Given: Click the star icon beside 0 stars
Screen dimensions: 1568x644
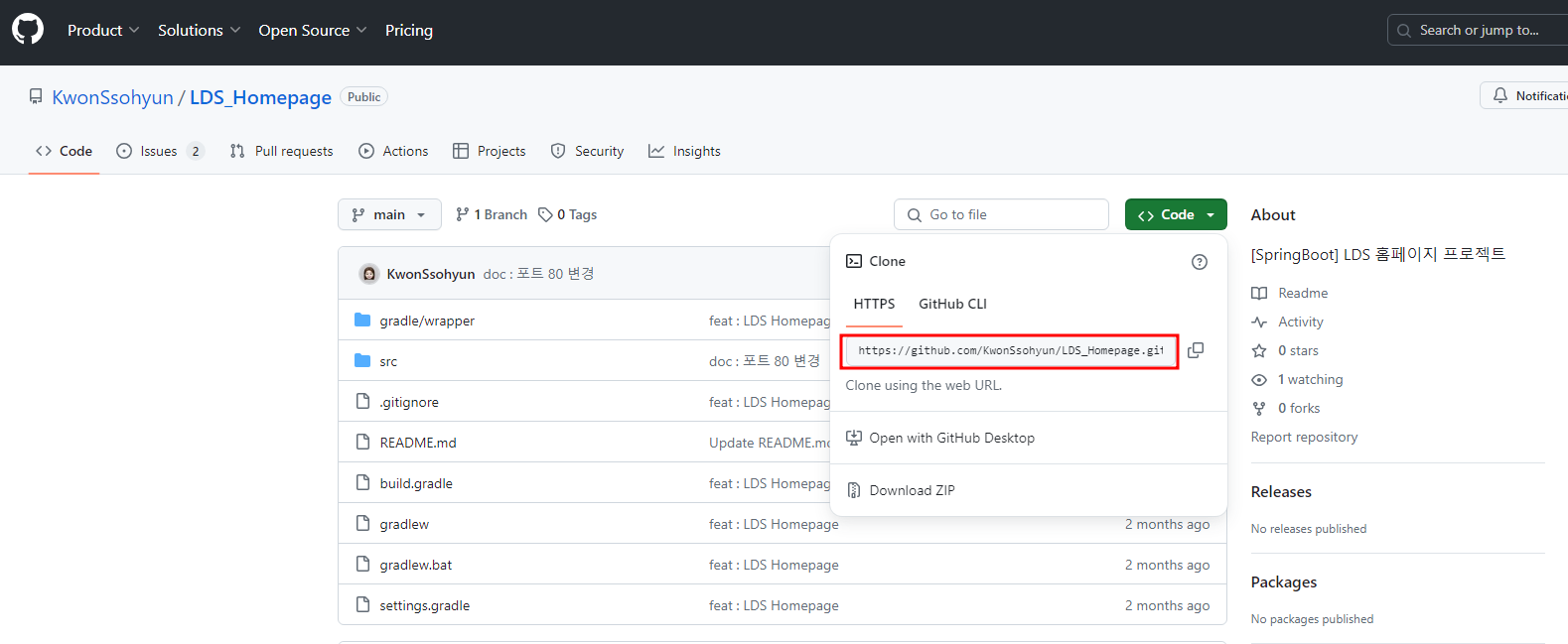Looking at the screenshot, I should 1259,350.
